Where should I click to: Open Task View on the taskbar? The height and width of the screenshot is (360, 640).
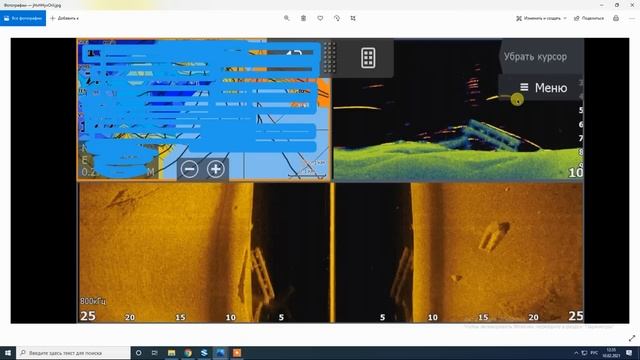(x=155, y=353)
